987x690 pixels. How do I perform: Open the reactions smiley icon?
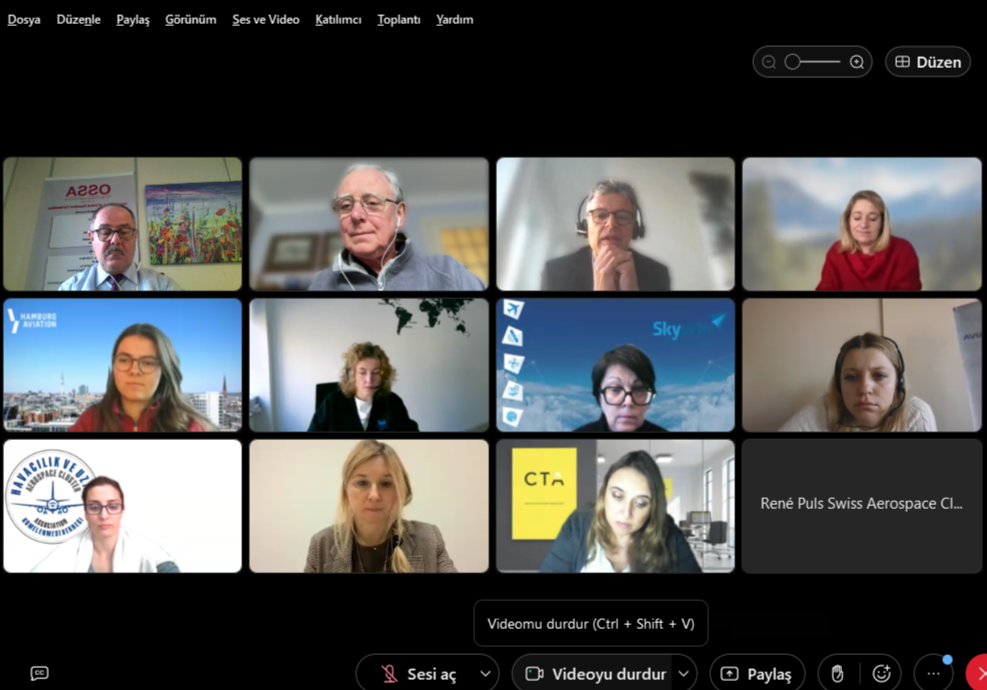pos(881,674)
